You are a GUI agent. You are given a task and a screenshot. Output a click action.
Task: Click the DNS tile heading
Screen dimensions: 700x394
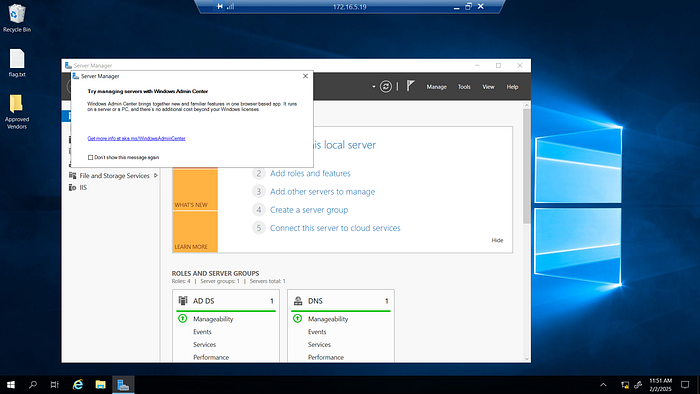pos(315,301)
